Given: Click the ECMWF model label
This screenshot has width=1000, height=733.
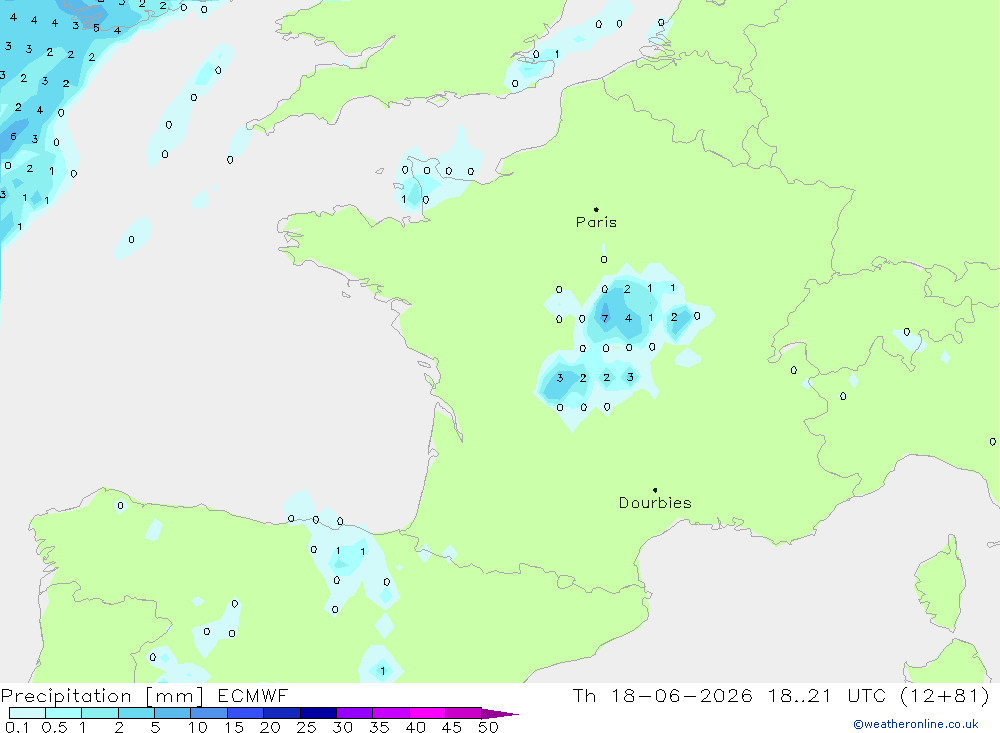Looking at the screenshot, I should click(x=253, y=695).
